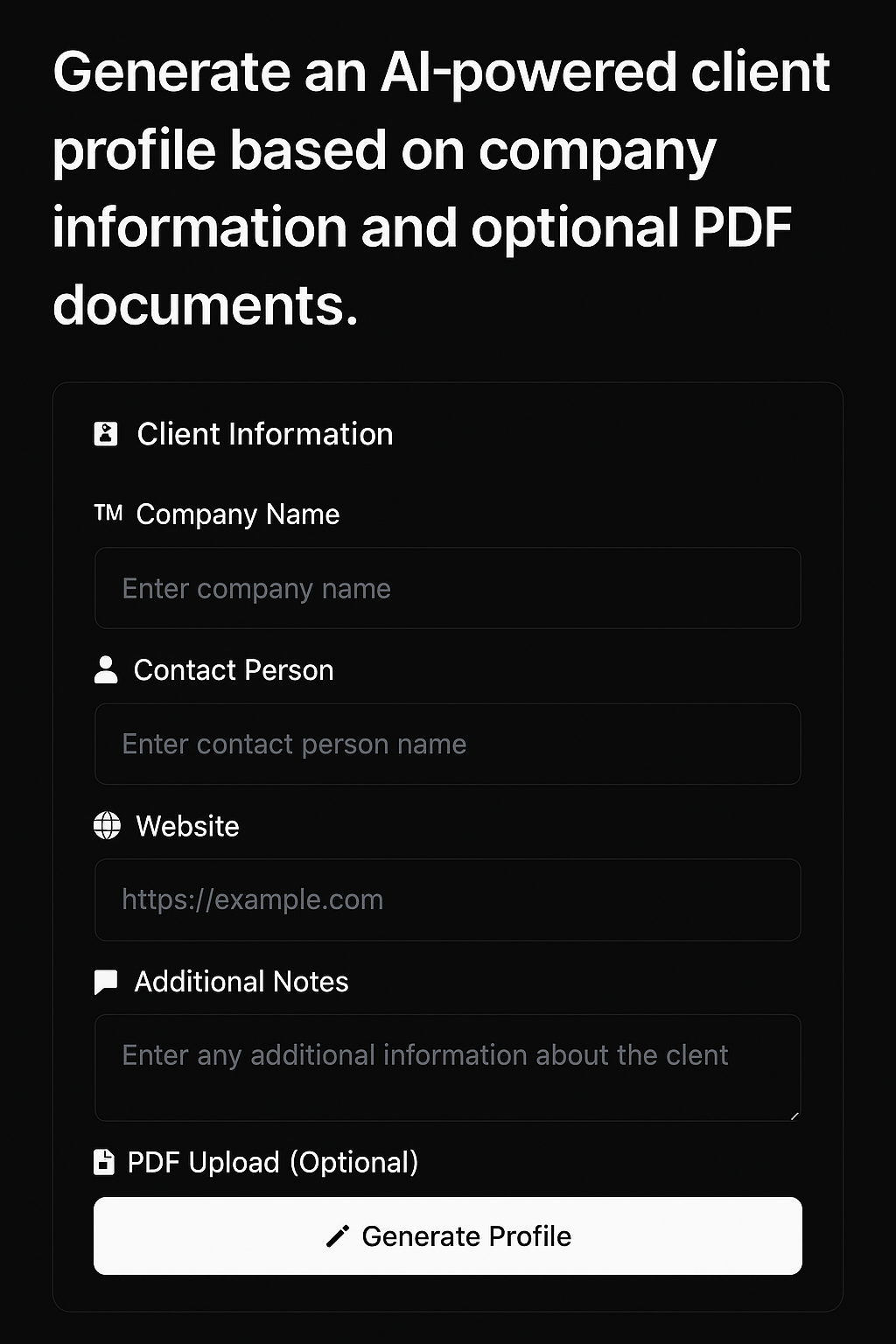Click the Additional Notes label text
Screen dimensions: 896x1344
(241, 982)
